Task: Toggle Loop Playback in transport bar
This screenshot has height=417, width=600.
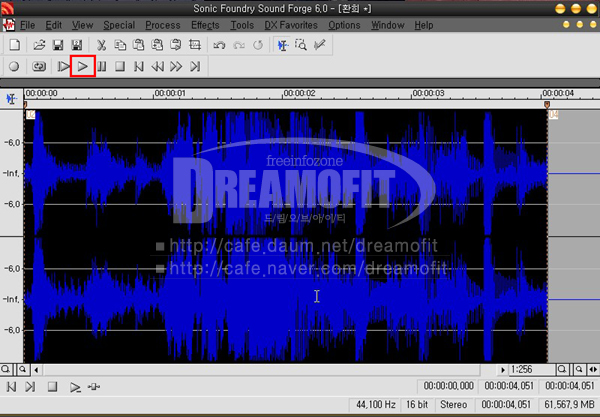Action: click(39, 67)
